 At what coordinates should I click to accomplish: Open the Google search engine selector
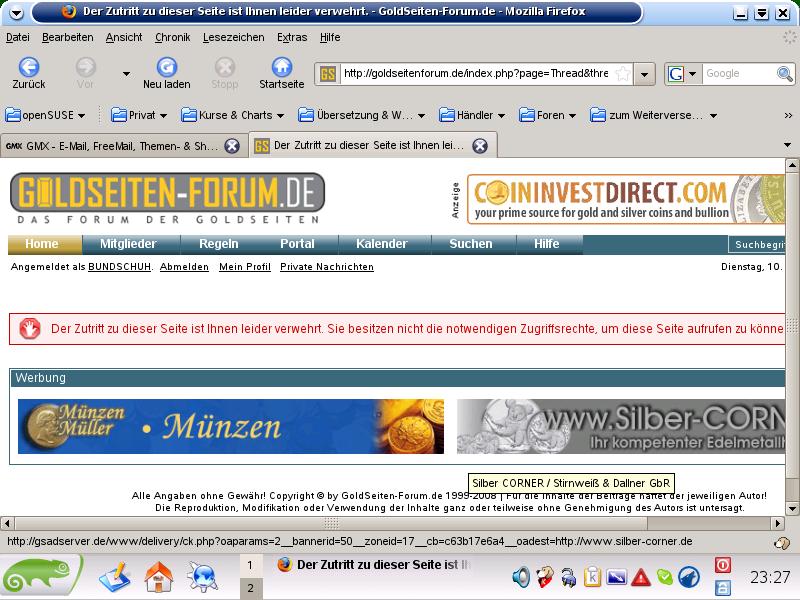pyautogui.click(x=682, y=74)
